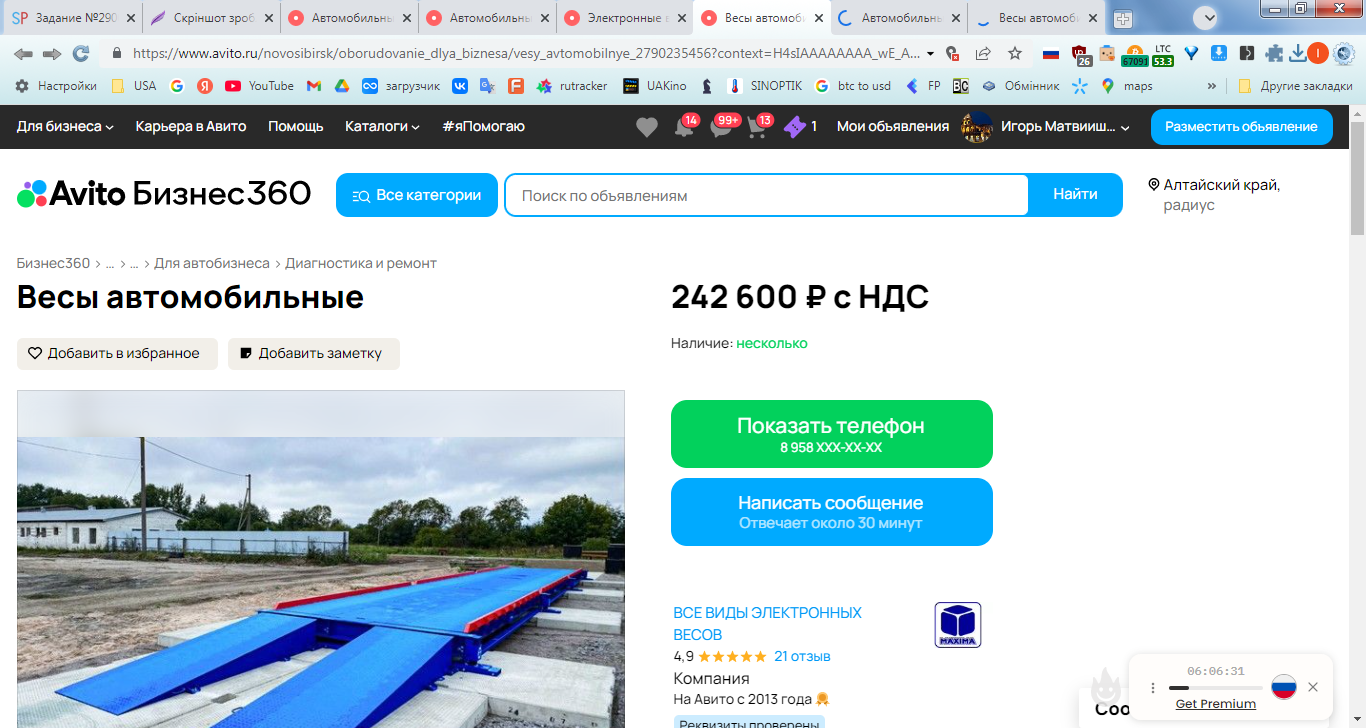1366x728 pixels.
Task: Show hidden bookmarks with the » chevron
Action: [1212, 86]
